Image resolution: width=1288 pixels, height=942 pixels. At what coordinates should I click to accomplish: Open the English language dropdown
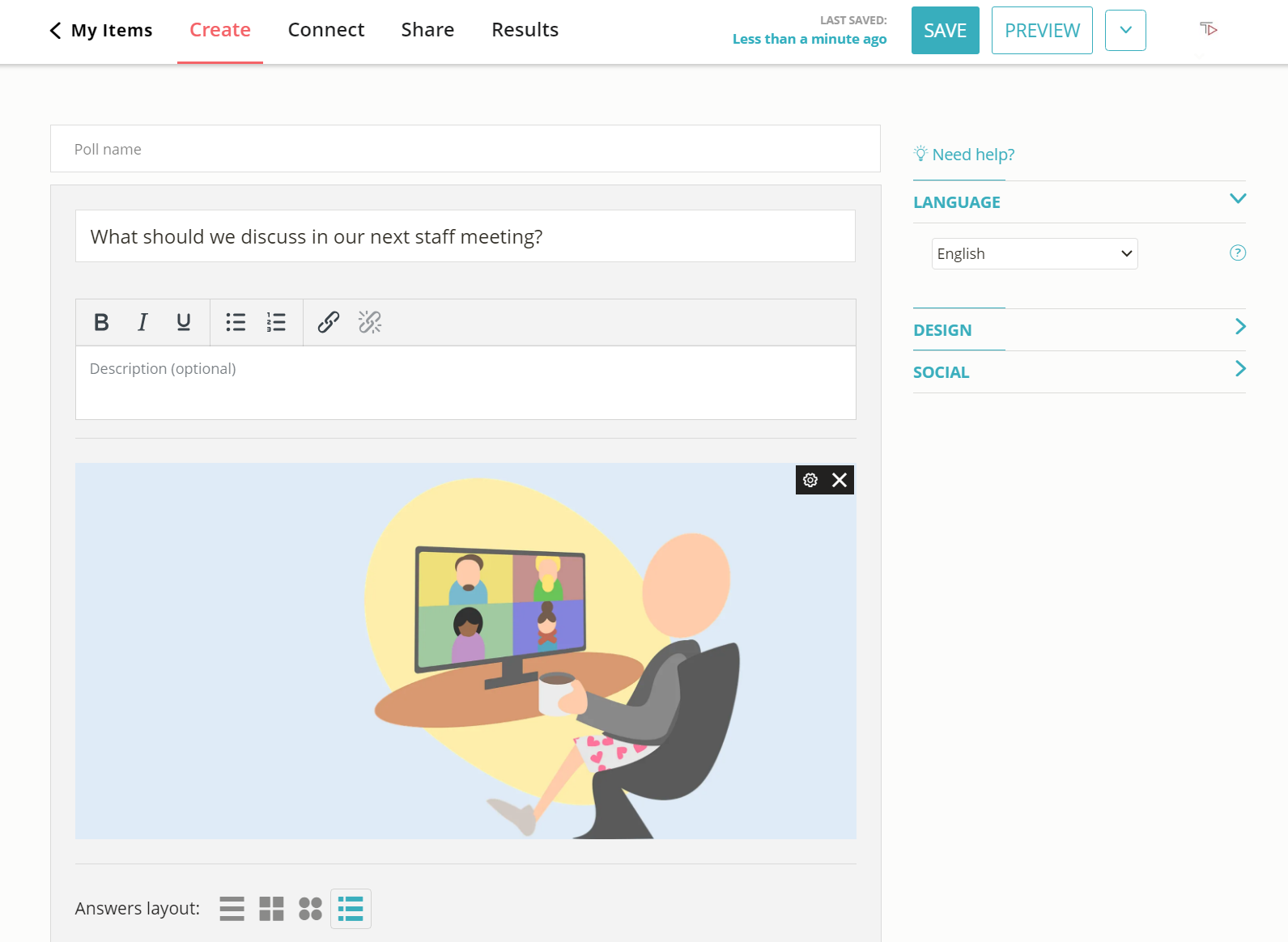(x=1034, y=254)
